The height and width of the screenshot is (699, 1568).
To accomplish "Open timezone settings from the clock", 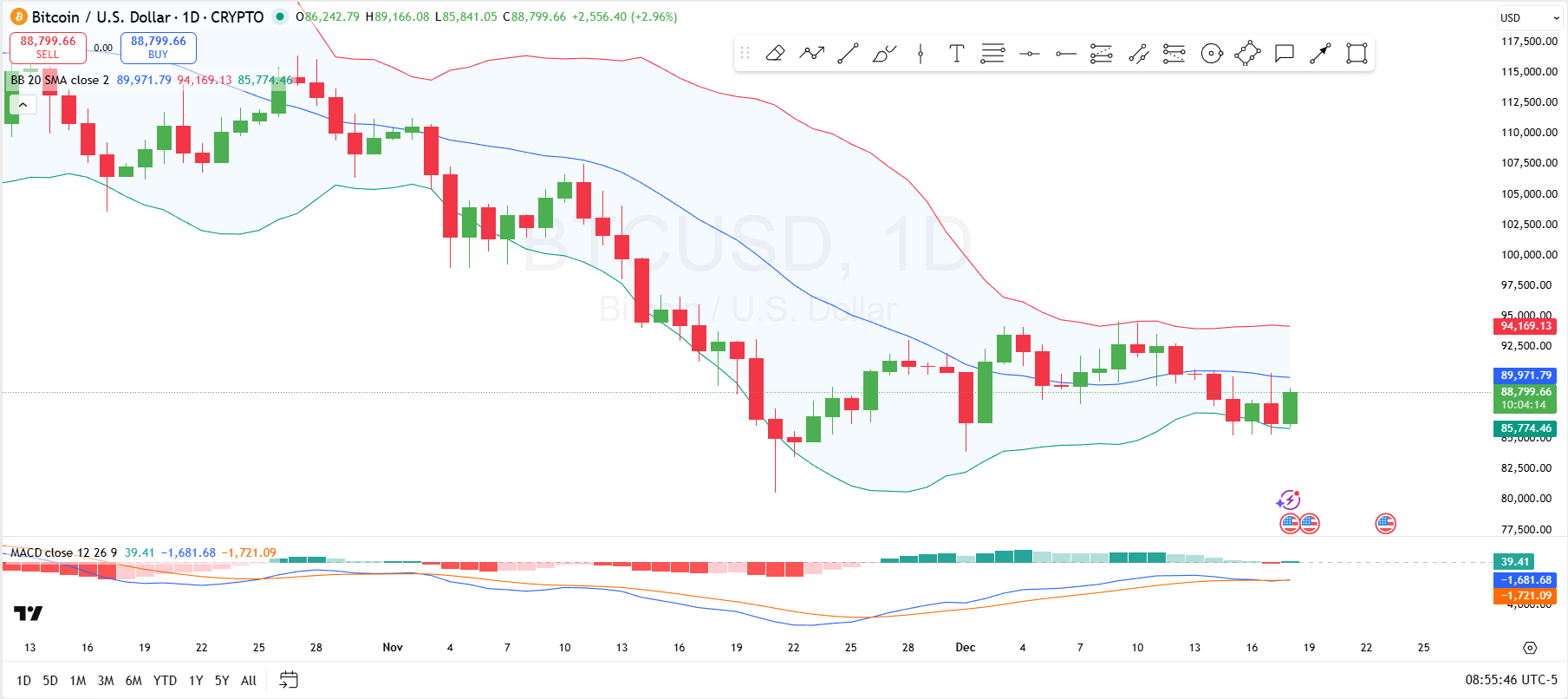I will pyautogui.click(x=1511, y=680).
